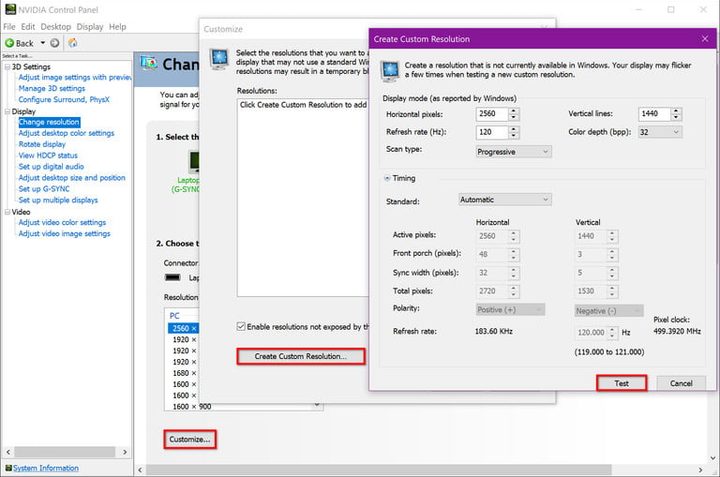Open Set up digital audio
Image resolution: width=720 pixels, height=477 pixels.
[x=51, y=166]
